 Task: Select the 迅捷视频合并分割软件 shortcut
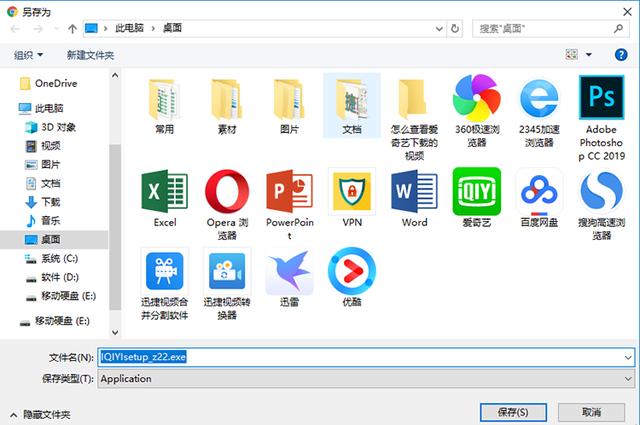click(164, 284)
